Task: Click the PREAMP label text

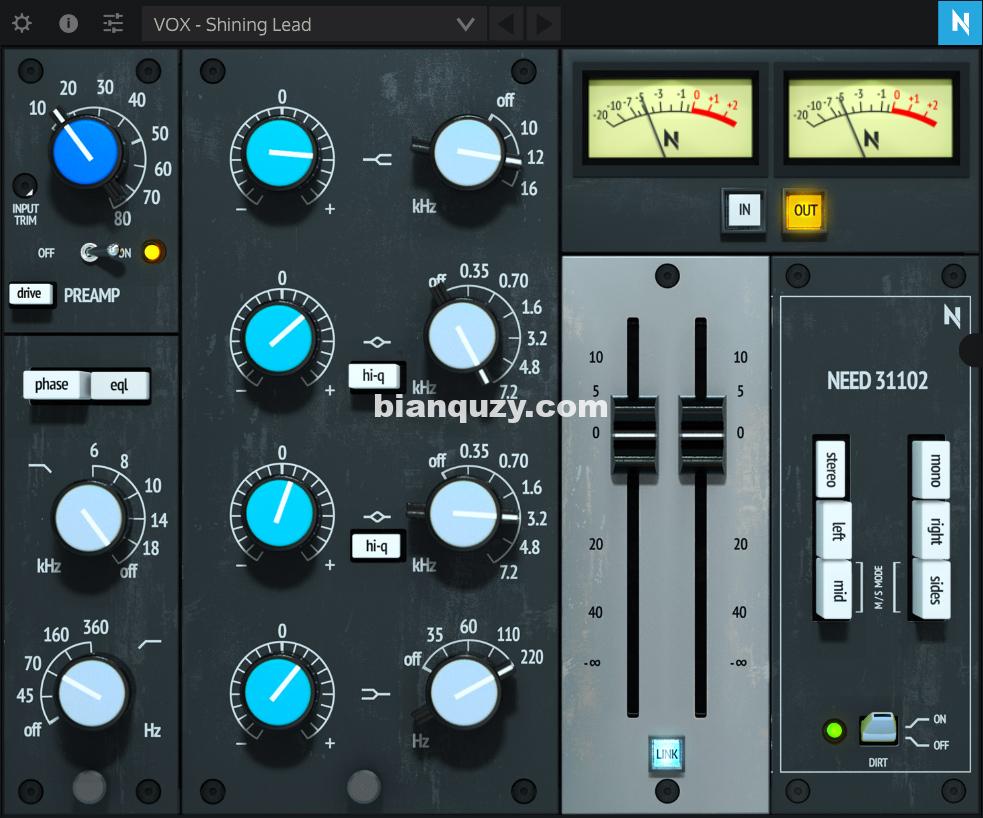Action: click(x=92, y=295)
